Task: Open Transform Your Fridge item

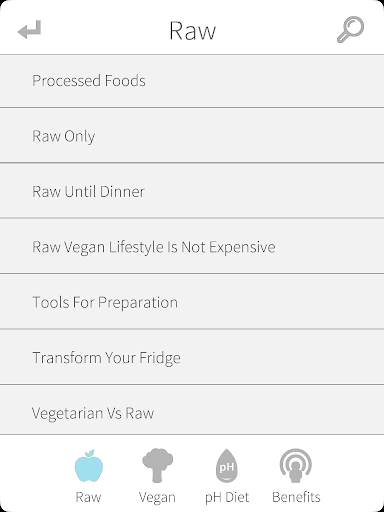Action: (192, 357)
